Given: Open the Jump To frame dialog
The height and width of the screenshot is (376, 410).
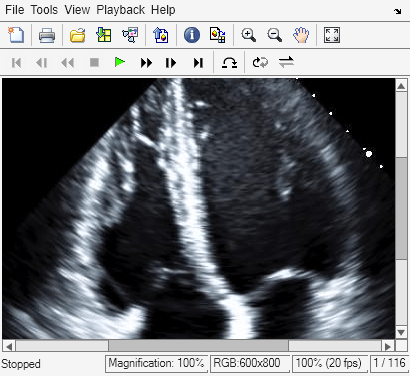Looking at the screenshot, I should click(229, 62).
